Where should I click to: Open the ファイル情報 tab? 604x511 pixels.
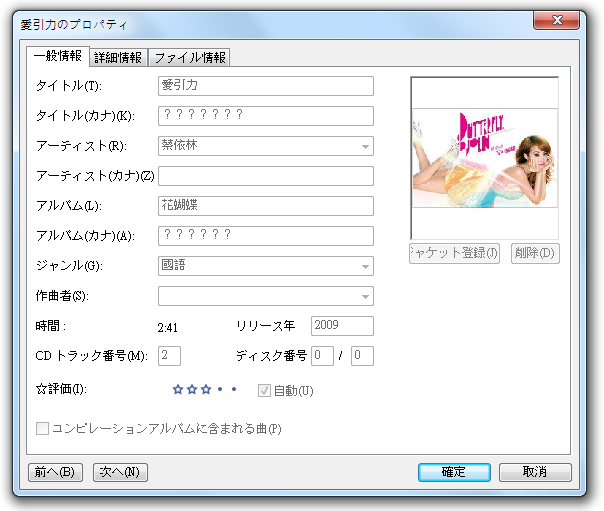[x=190, y=58]
